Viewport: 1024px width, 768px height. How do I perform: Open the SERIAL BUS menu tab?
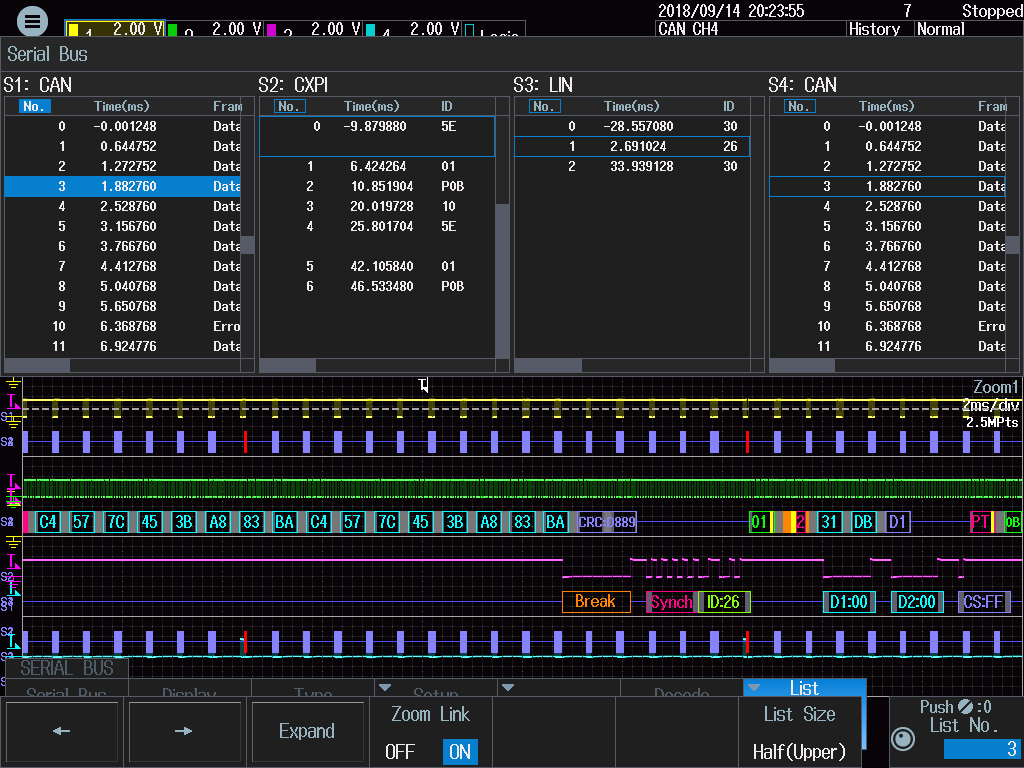(x=67, y=668)
